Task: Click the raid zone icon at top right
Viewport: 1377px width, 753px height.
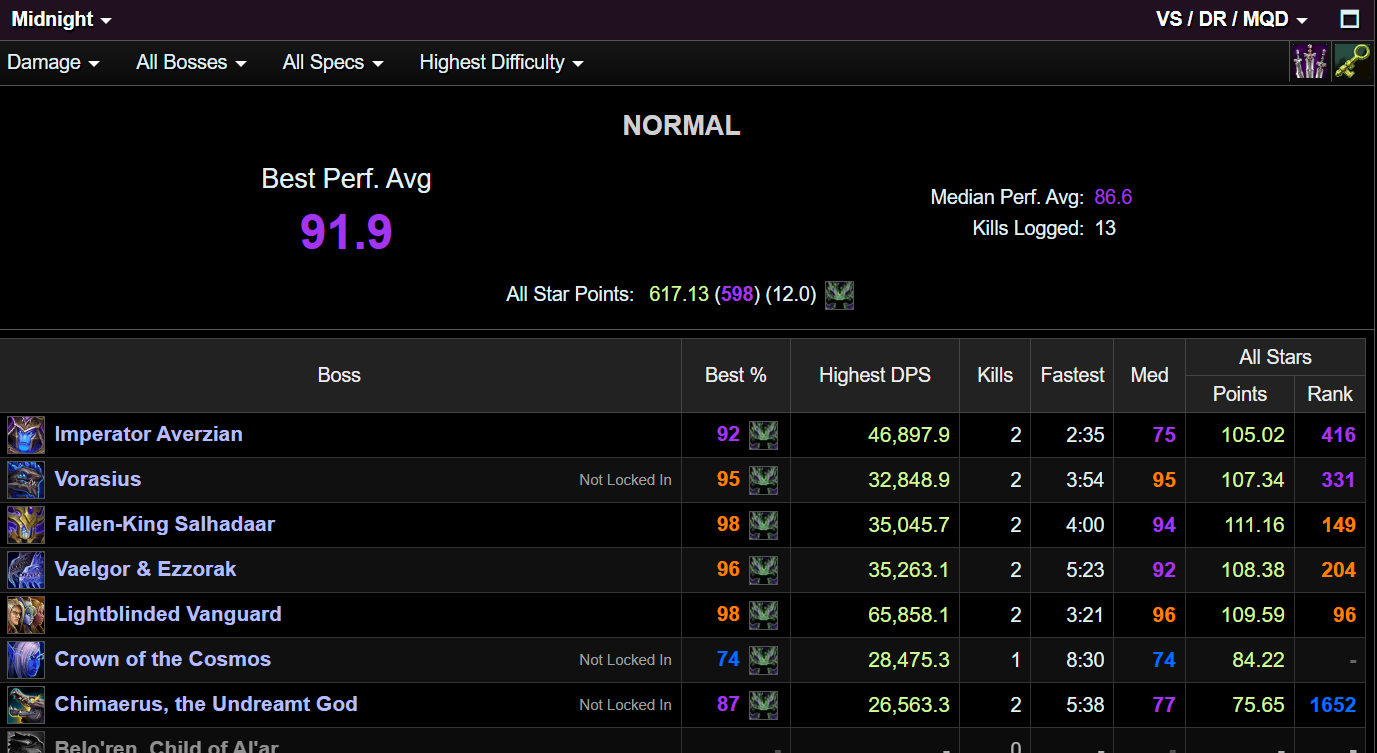Action: (1309, 62)
